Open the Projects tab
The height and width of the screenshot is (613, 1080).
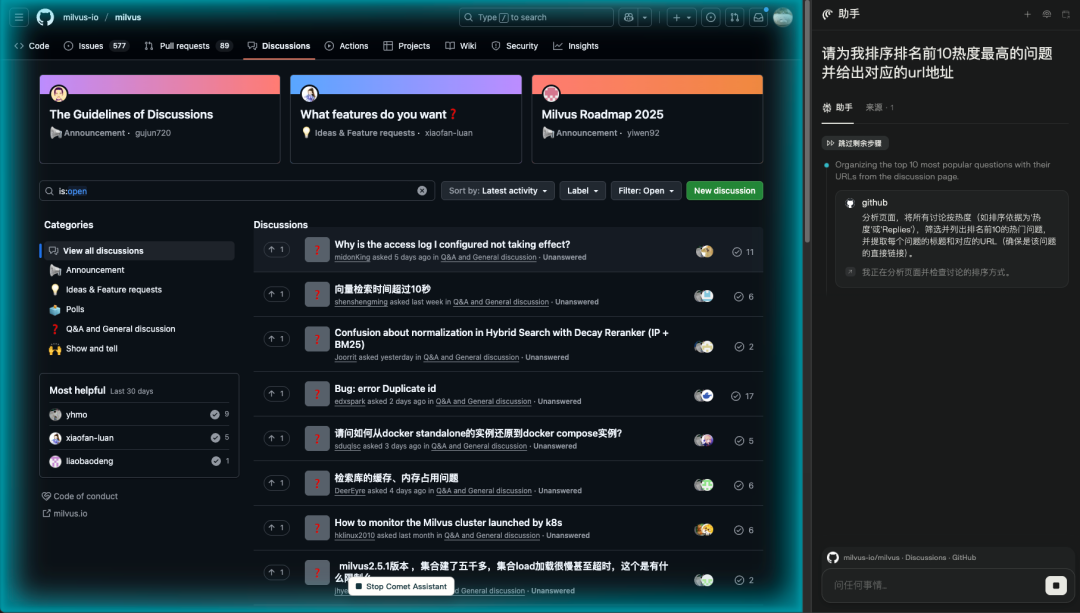click(x=406, y=46)
